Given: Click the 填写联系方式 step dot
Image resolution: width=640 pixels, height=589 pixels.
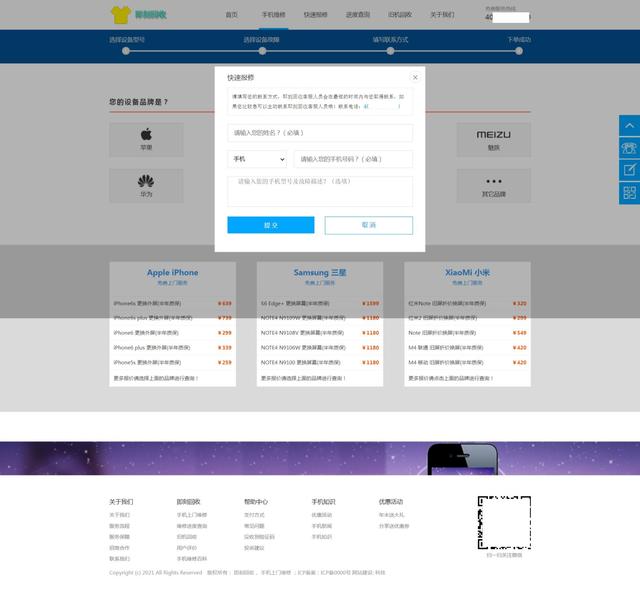Looking at the screenshot, I should (391, 51).
